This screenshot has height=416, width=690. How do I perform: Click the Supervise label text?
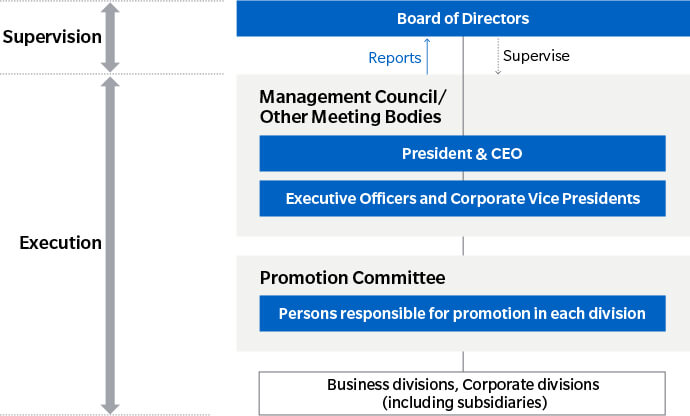coord(536,56)
